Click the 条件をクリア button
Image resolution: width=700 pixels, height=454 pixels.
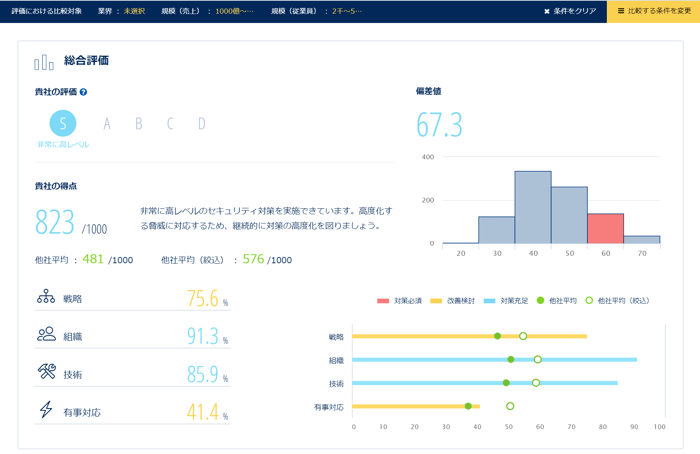click(569, 11)
